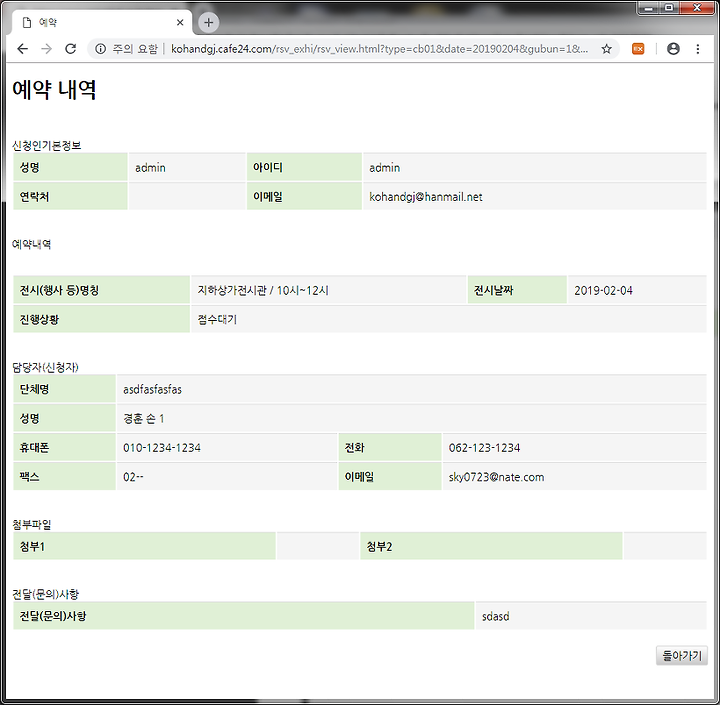Click the 단체명 label cell
The height and width of the screenshot is (705, 720).
[x=64, y=389]
